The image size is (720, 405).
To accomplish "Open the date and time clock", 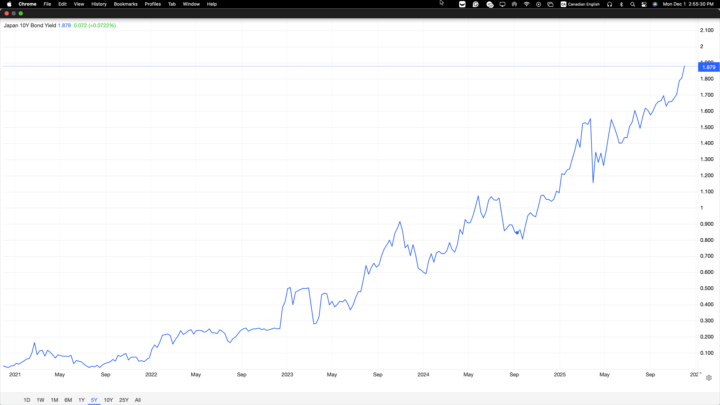I will click(x=688, y=4).
